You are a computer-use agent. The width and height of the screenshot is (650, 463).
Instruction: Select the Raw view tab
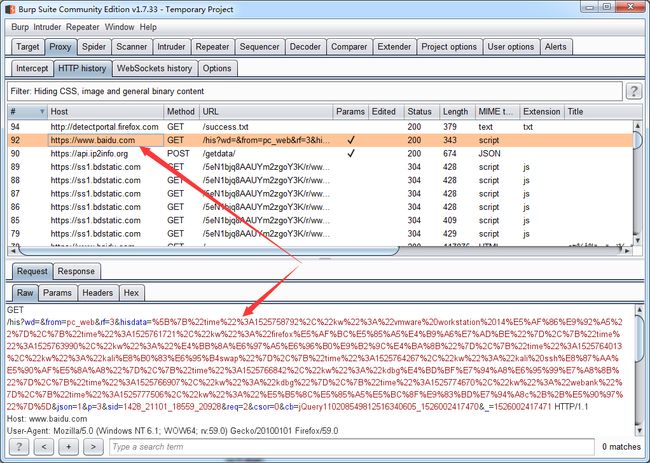point(25,293)
